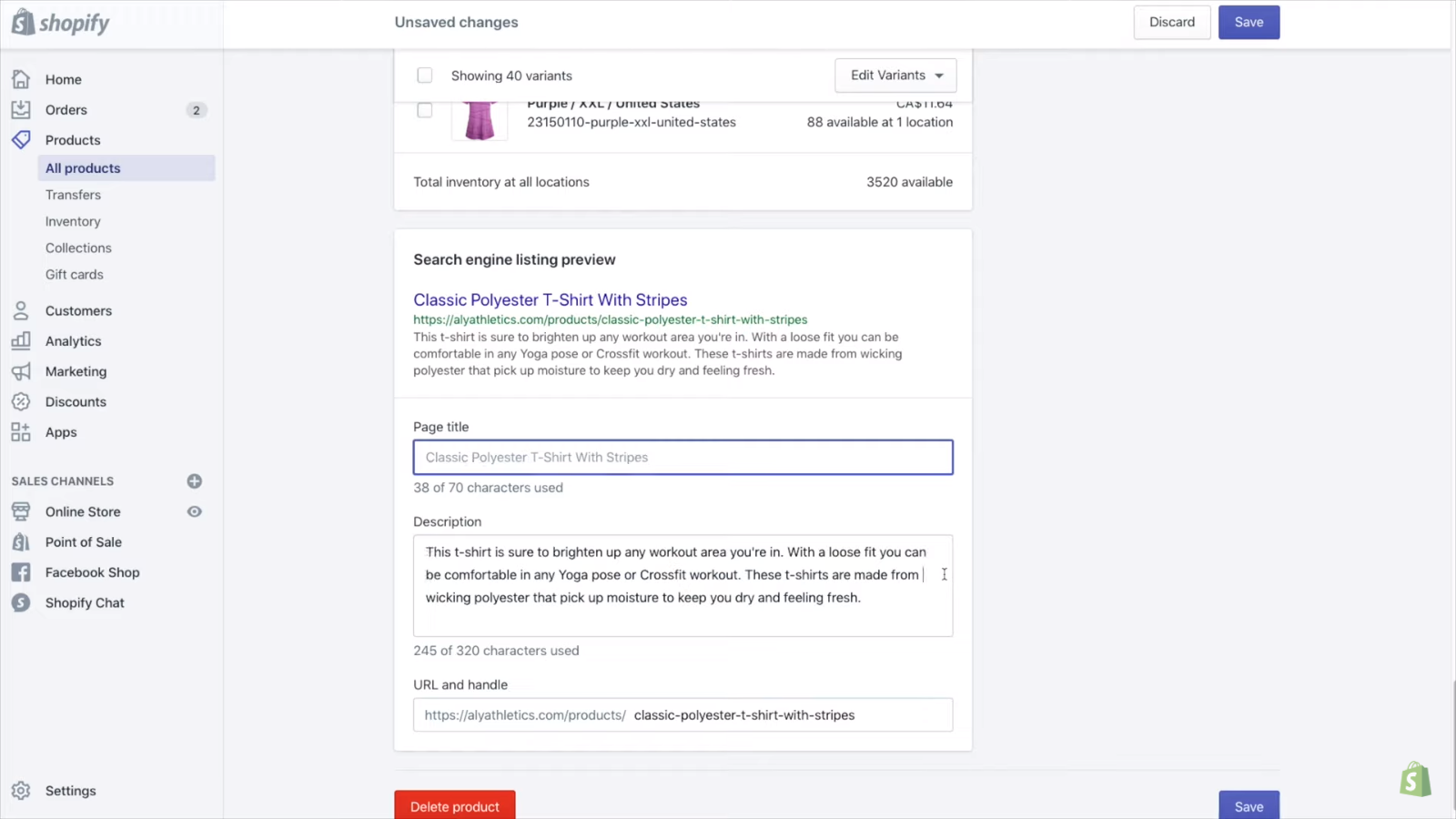This screenshot has height=819, width=1456.
Task: Click the Facebook Shop icon
Action: click(x=21, y=572)
